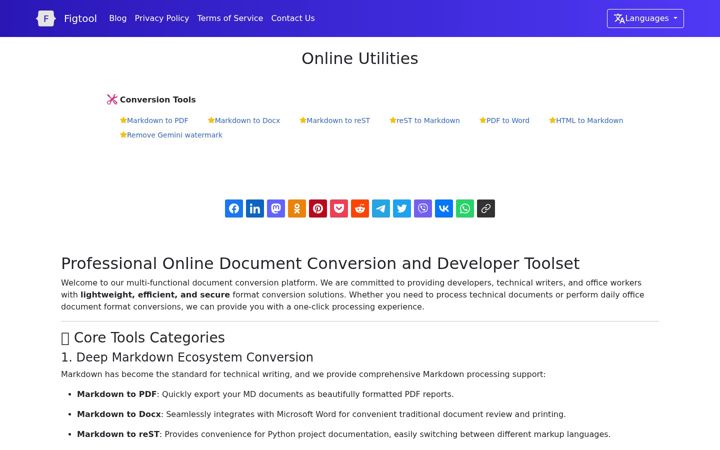Click the Professional Online Document Conversion heading
The height and width of the screenshot is (450, 720).
320,264
